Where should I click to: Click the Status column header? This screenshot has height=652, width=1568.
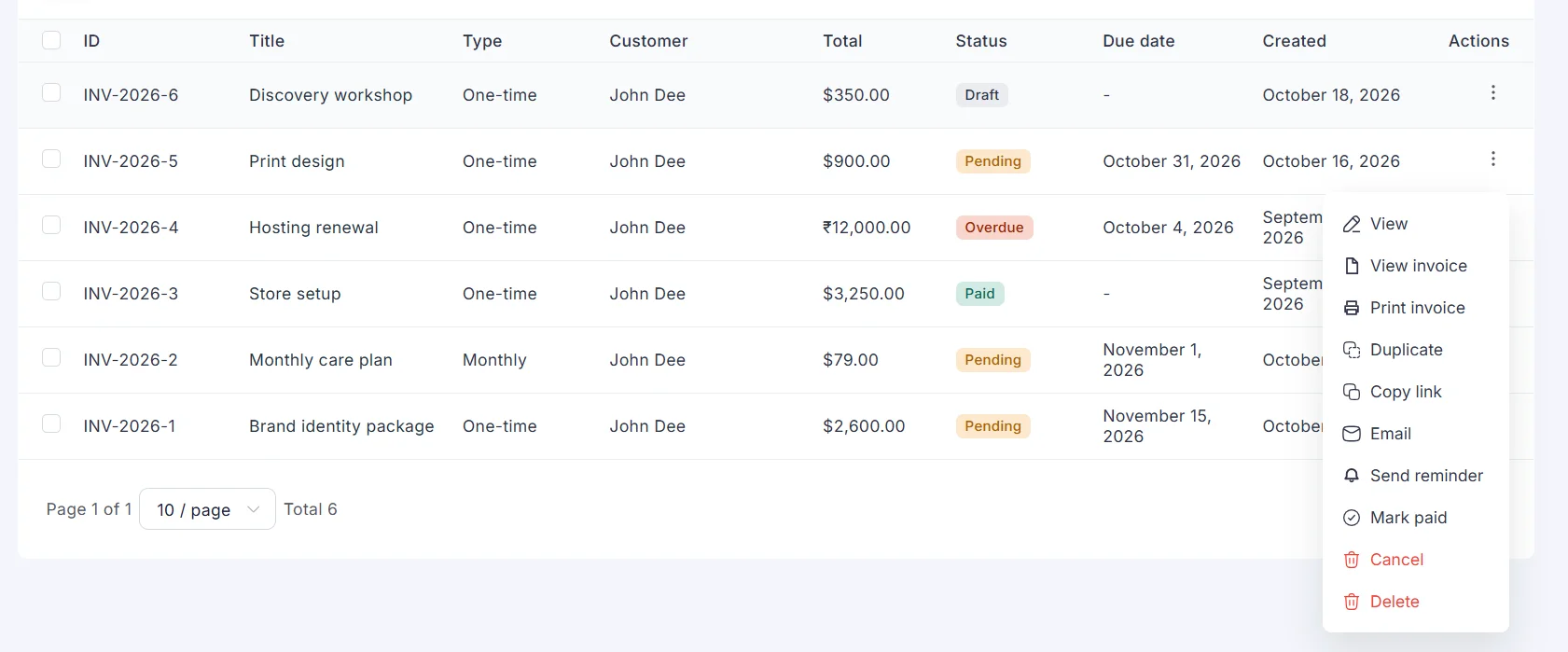(x=981, y=41)
